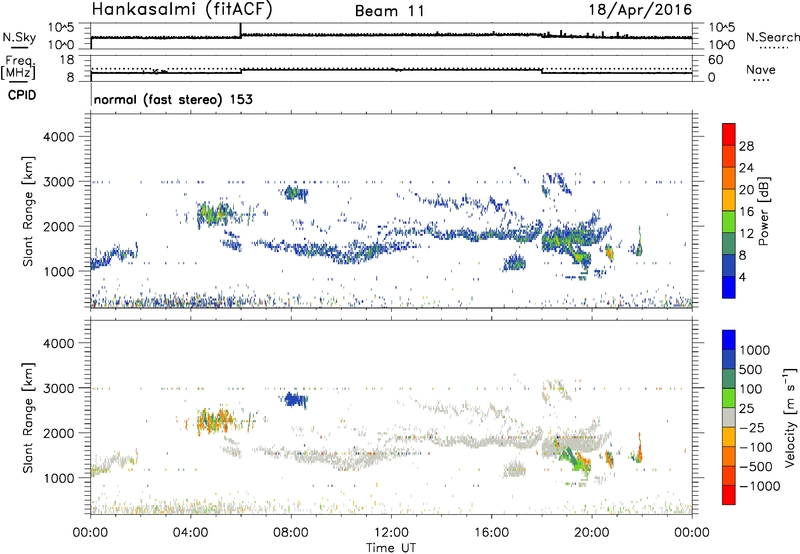Click 'Power [dB]' colorbar label
Viewport: 800px width, 554px height.
coord(763,211)
